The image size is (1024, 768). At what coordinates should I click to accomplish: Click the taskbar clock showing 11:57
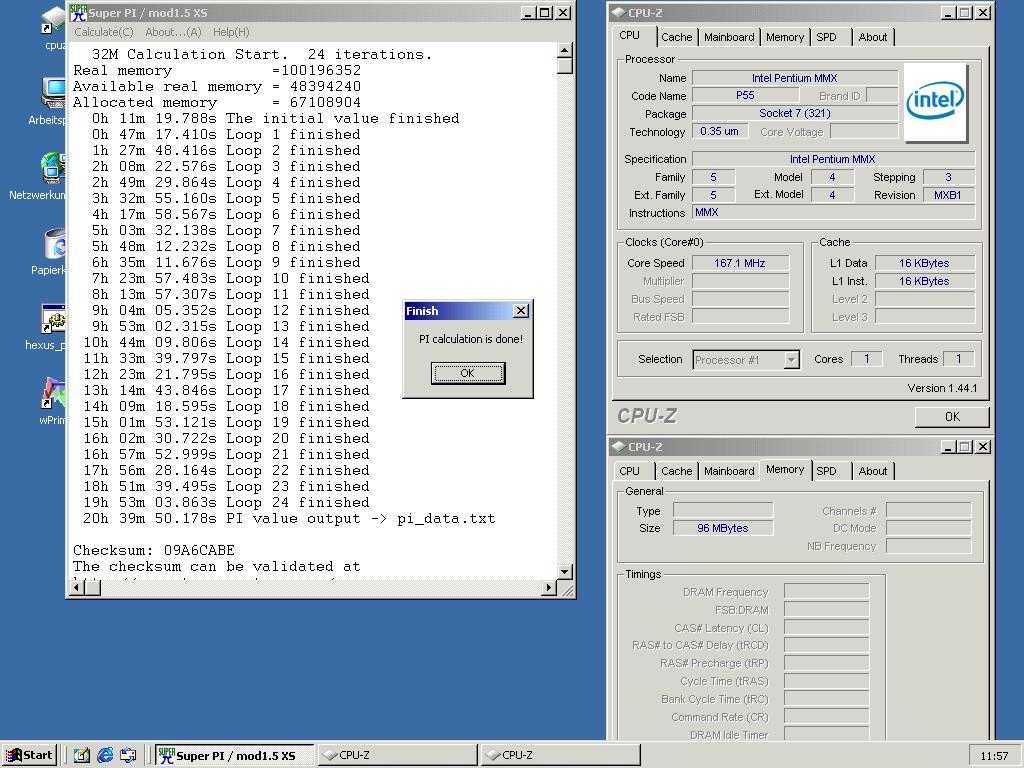coord(994,756)
